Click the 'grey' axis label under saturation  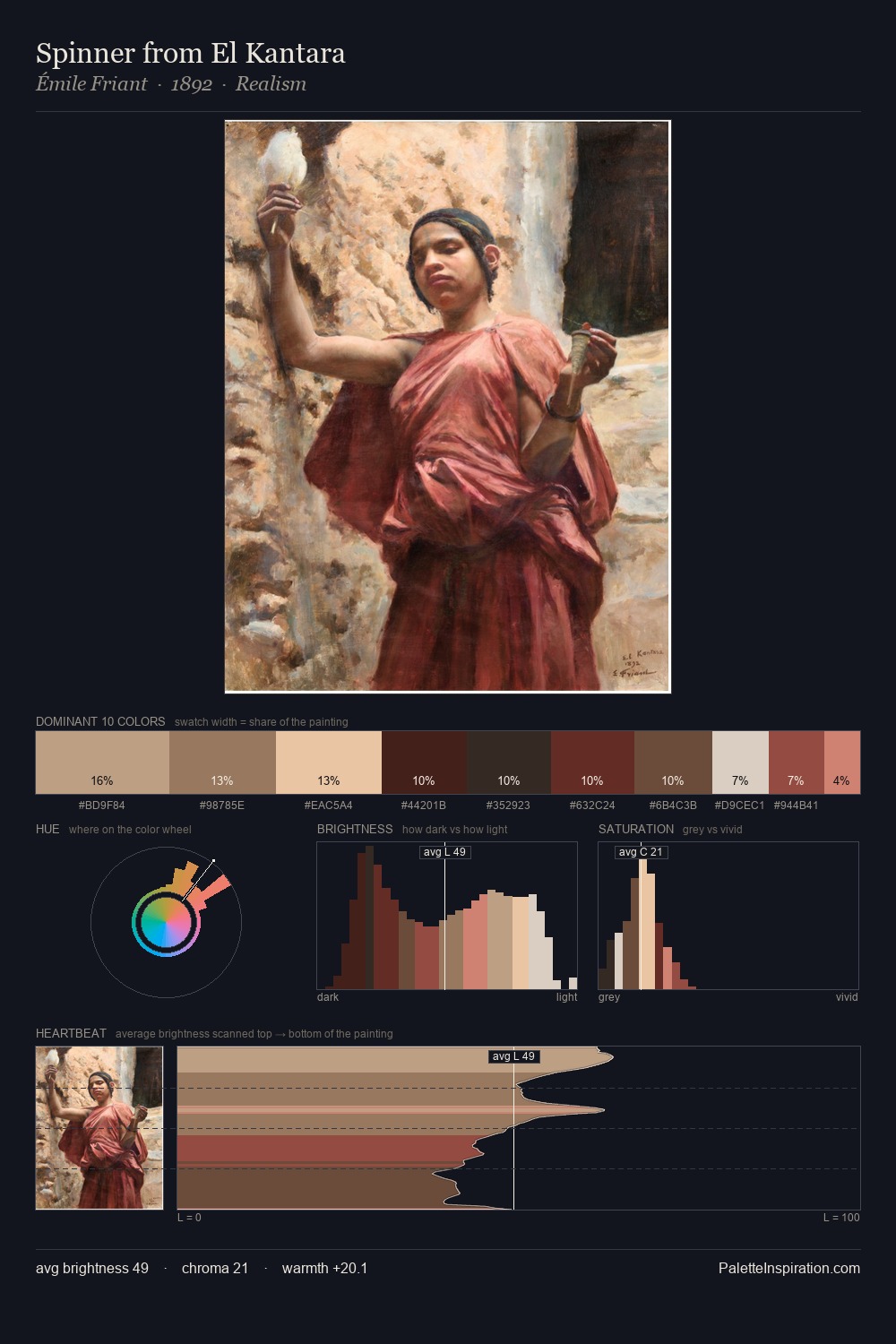609,997
